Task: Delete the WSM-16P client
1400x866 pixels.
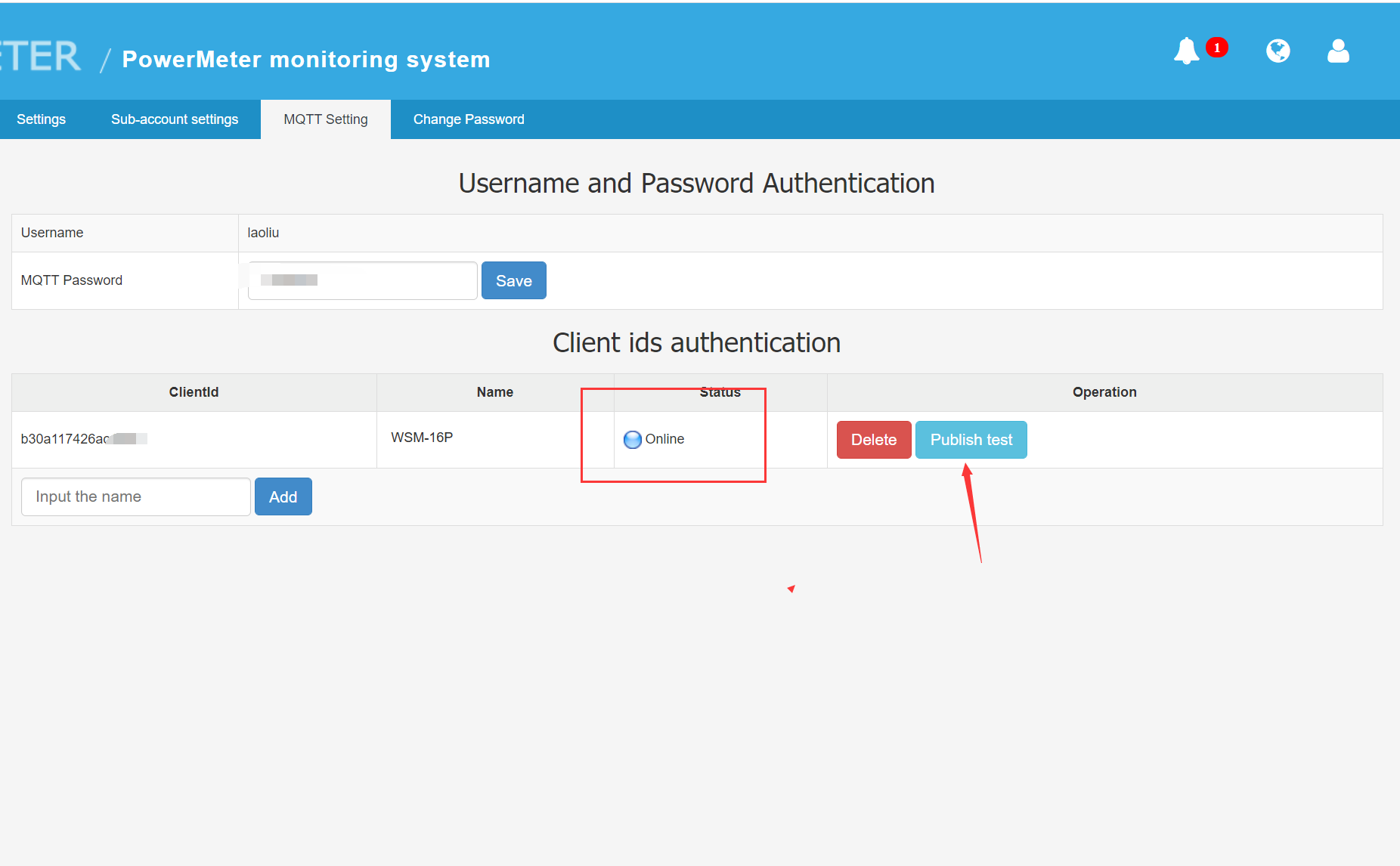Action: point(873,440)
